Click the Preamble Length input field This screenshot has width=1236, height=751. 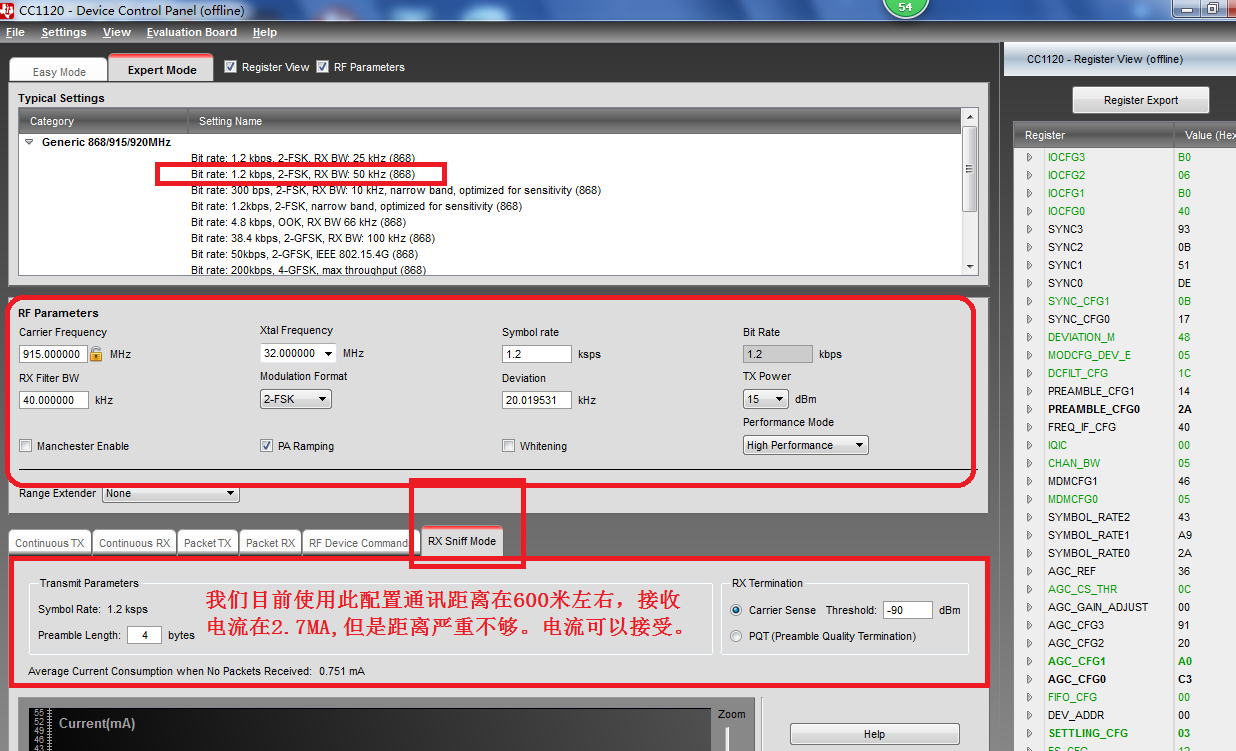click(144, 635)
